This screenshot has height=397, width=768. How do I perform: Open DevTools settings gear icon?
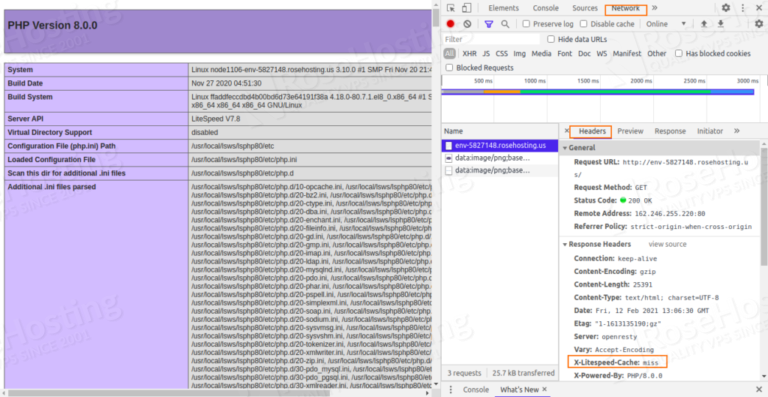click(x=726, y=8)
